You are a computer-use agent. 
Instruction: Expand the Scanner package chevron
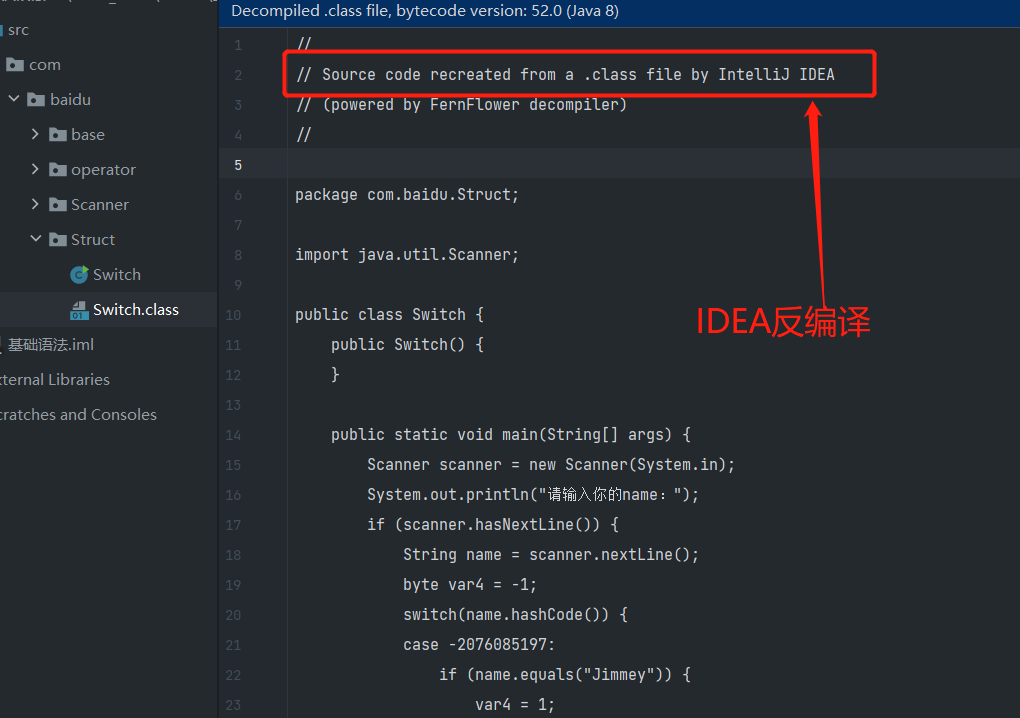(x=35, y=204)
